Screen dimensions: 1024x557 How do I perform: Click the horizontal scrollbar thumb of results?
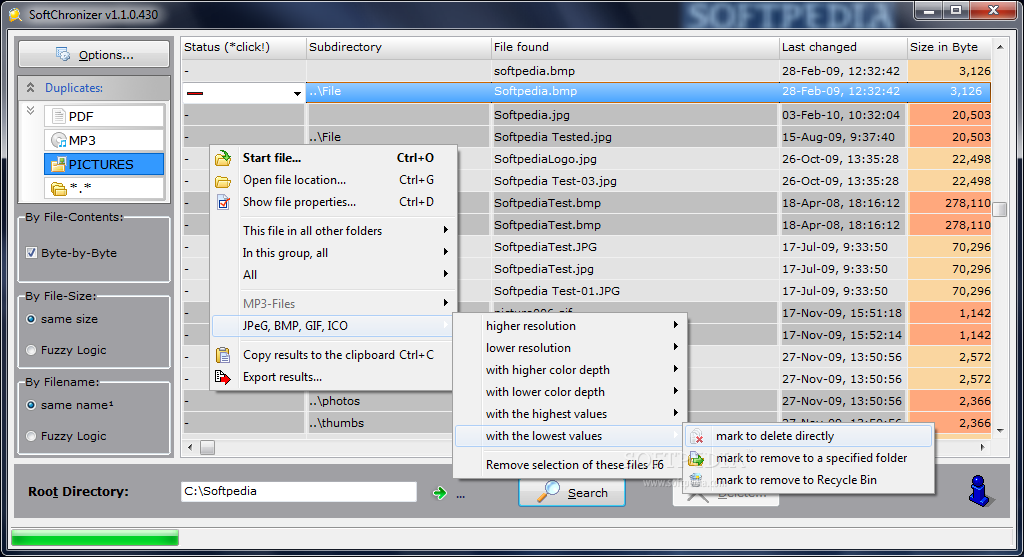207,448
